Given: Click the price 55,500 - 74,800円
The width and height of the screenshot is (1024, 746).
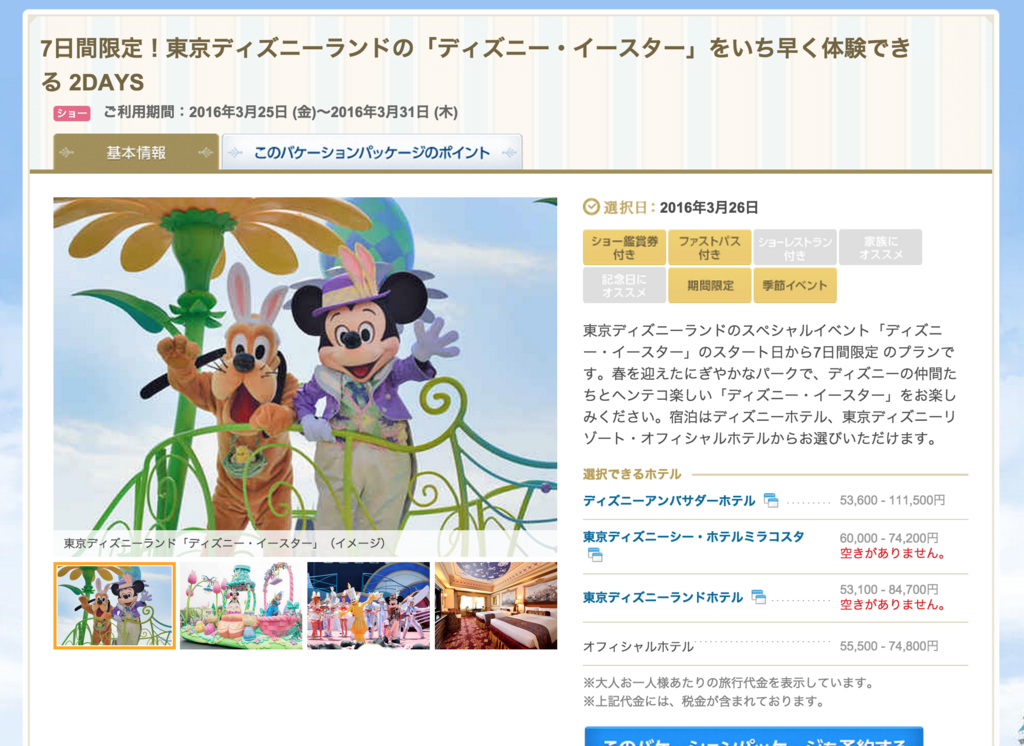Looking at the screenshot, I should pyautogui.click(x=889, y=646).
